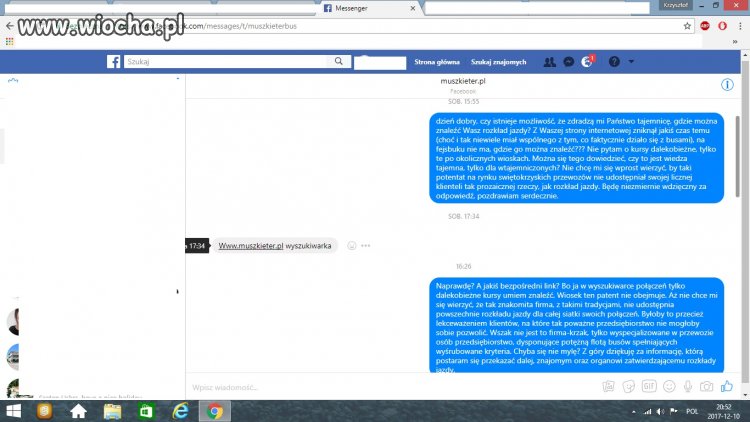Image resolution: width=750 pixels, height=422 pixels.
Task: Click the SOB. 17:34 timestamp
Action: 463,216
